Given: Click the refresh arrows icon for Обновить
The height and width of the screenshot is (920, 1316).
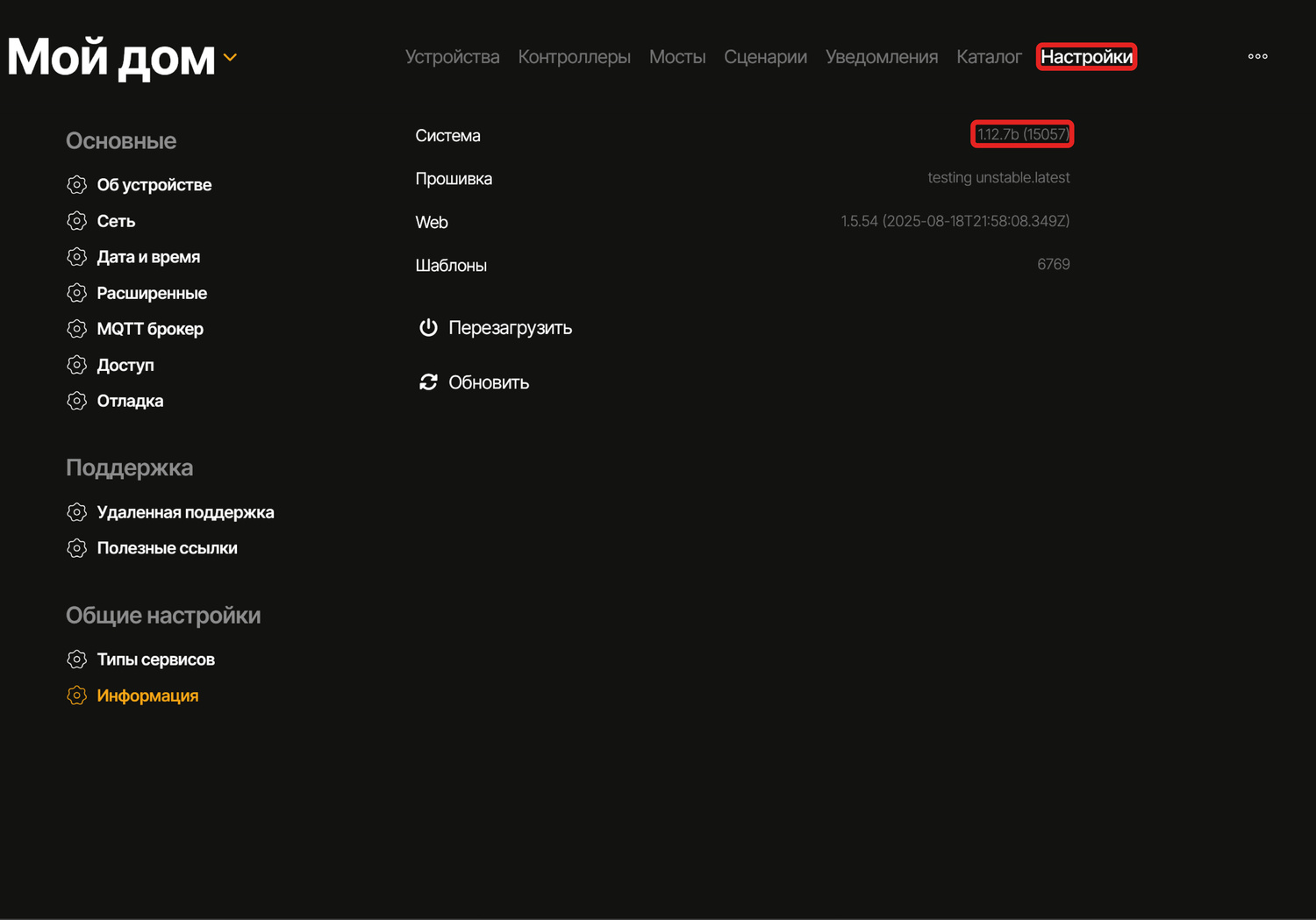Looking at the screenshot, I should 428,382.
